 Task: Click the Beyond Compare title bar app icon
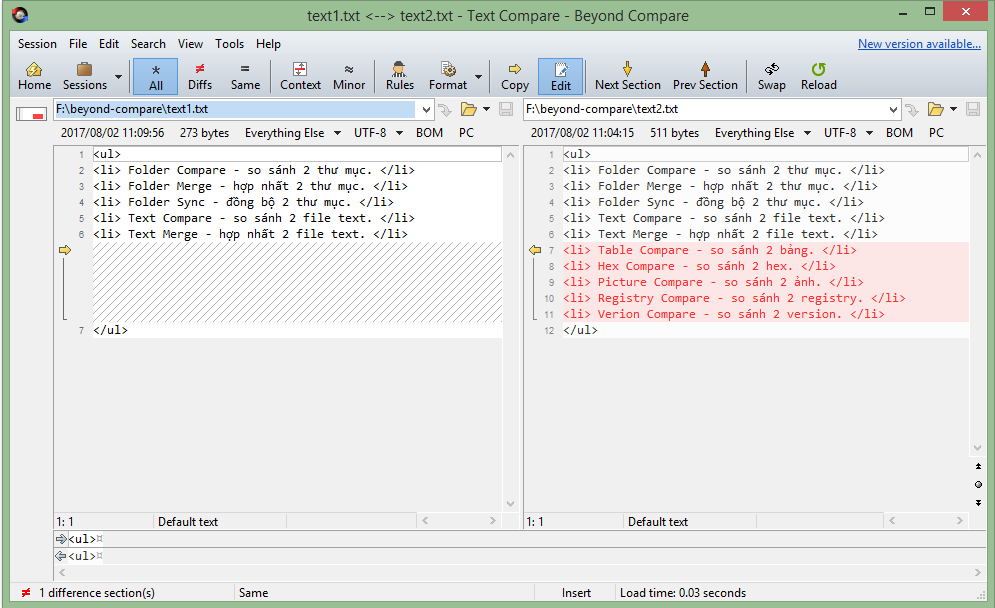pos(20,15)
